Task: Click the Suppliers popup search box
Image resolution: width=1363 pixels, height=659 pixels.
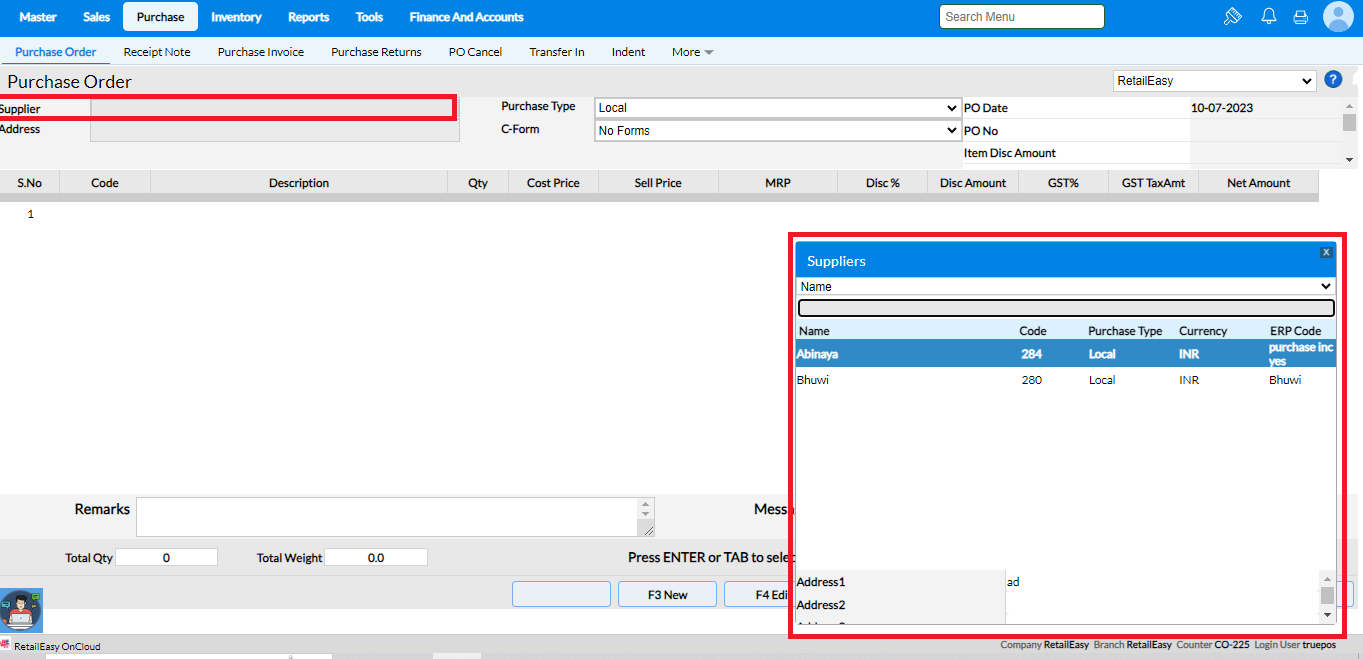Action: pos(1066,308)
